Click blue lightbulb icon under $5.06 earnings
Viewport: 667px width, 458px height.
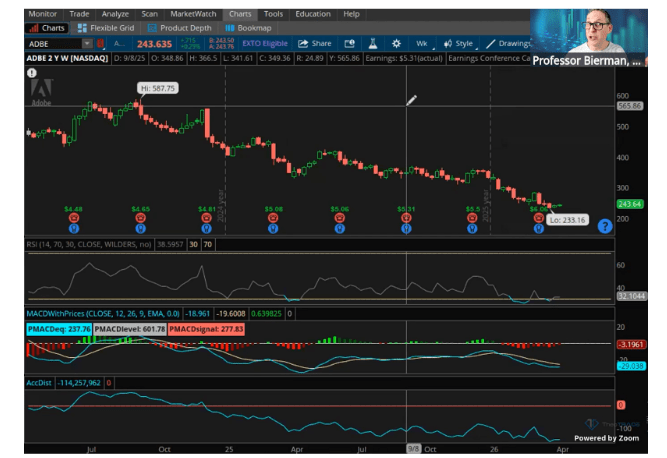339,229
